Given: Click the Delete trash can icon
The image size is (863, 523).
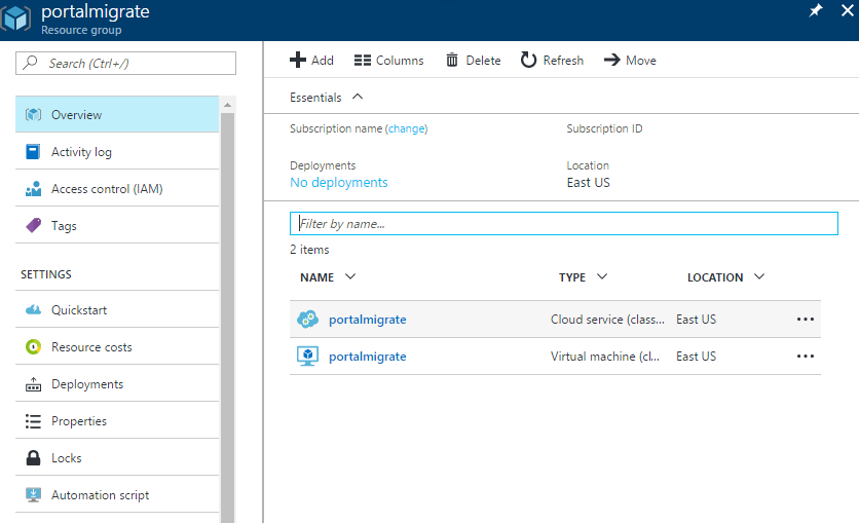Looking at the screenshot, I should 452,60.
